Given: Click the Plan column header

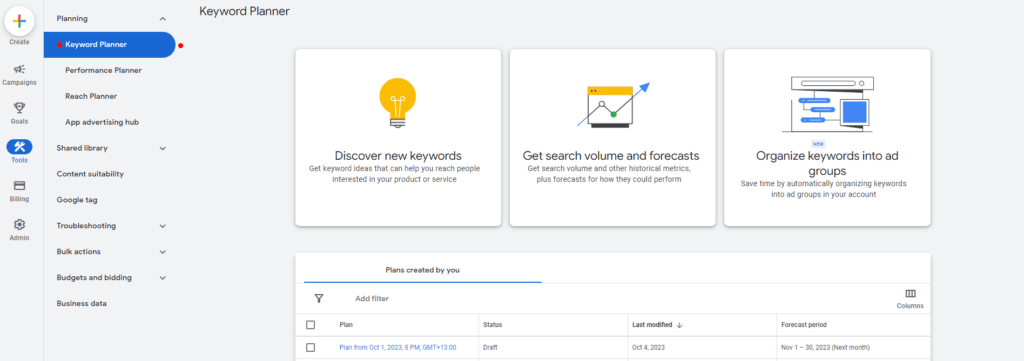Looking at the screenshot, I should click(x=345, y=324).
